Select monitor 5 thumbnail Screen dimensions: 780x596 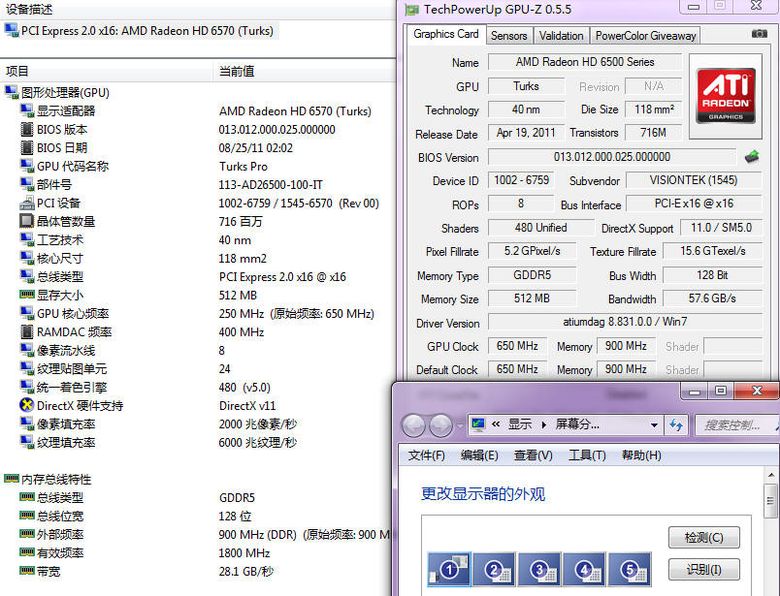click(630, 569)
